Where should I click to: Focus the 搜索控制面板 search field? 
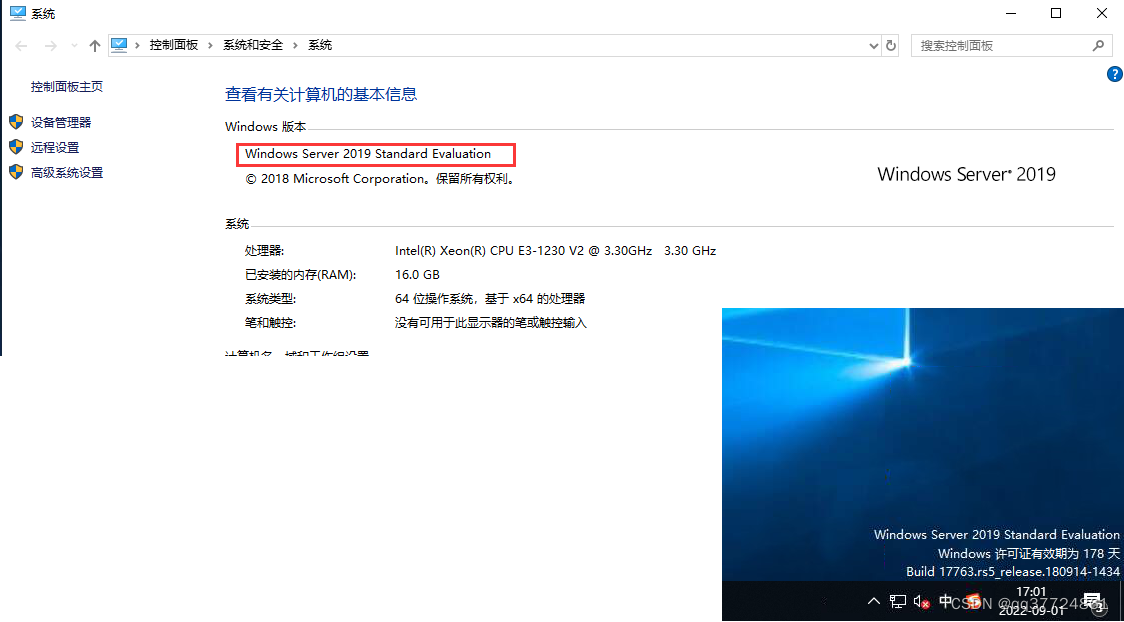click(1011, 46)
